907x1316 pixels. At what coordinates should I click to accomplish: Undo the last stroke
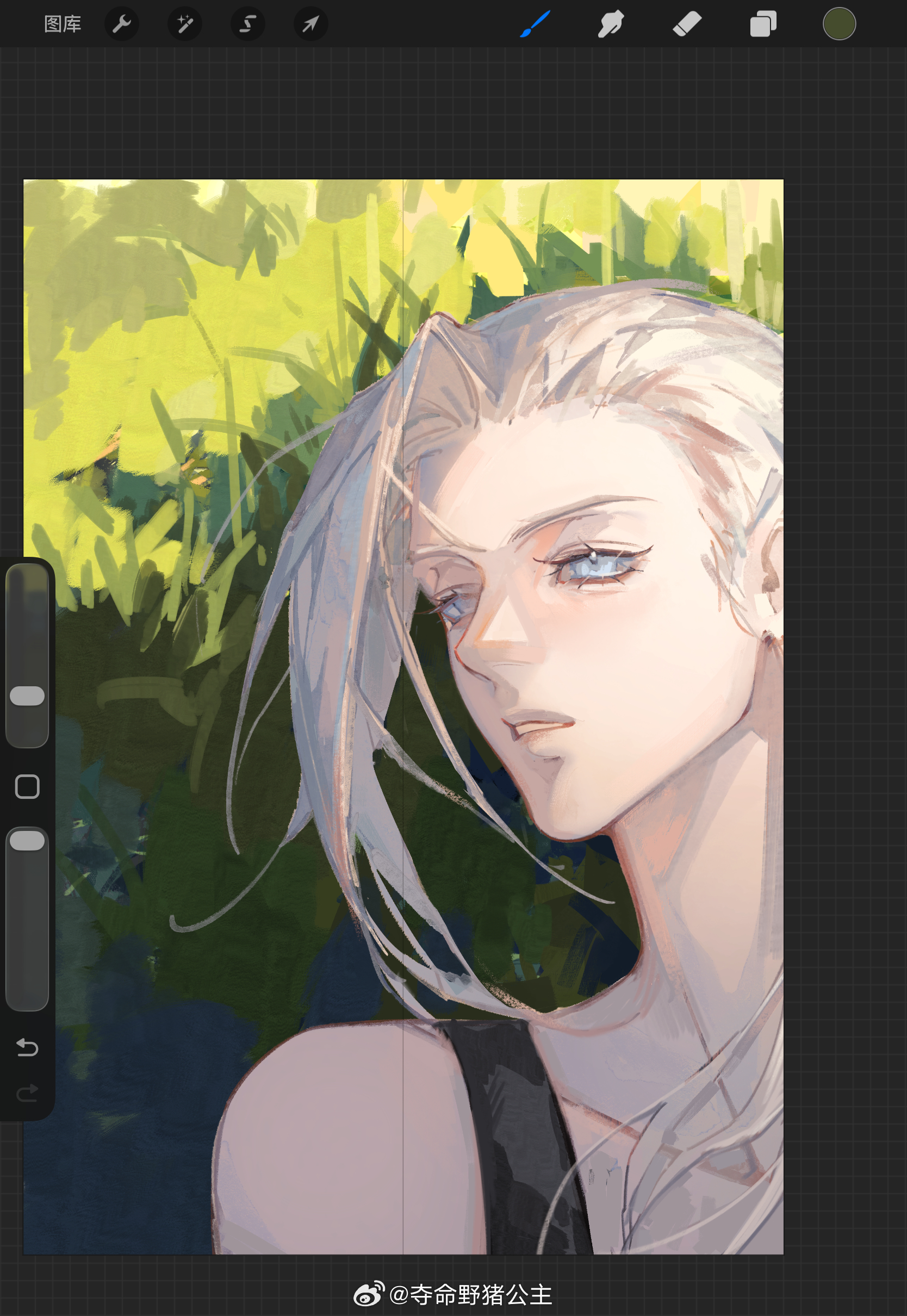[x=27, y=1047]
